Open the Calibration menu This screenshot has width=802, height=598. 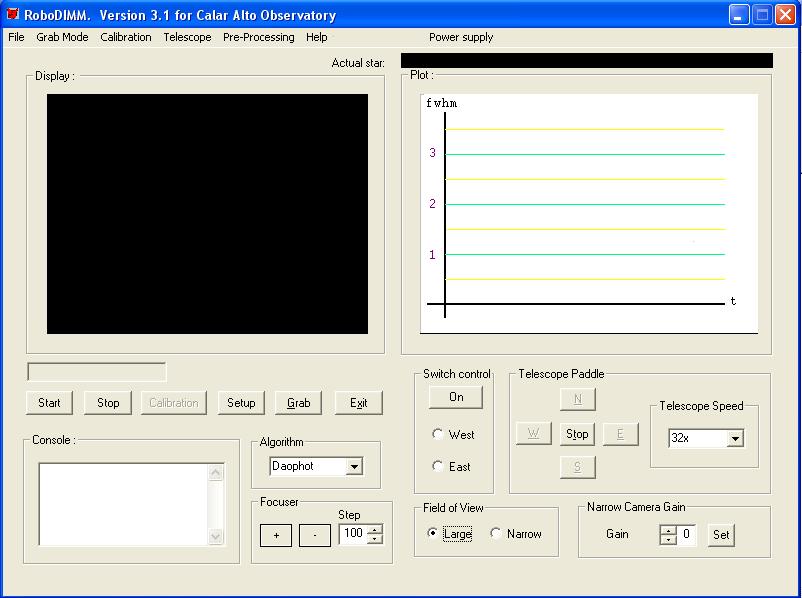126,37
